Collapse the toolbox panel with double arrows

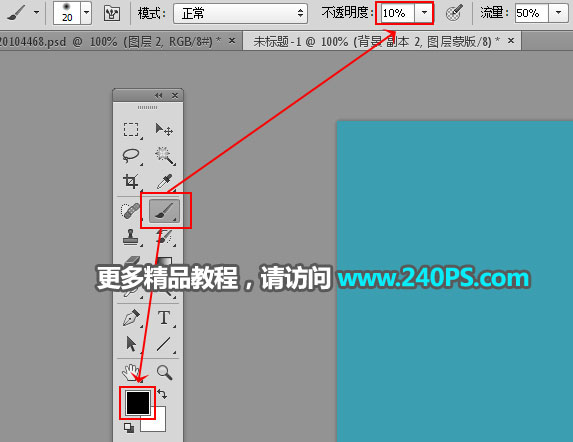click(158, 95)
